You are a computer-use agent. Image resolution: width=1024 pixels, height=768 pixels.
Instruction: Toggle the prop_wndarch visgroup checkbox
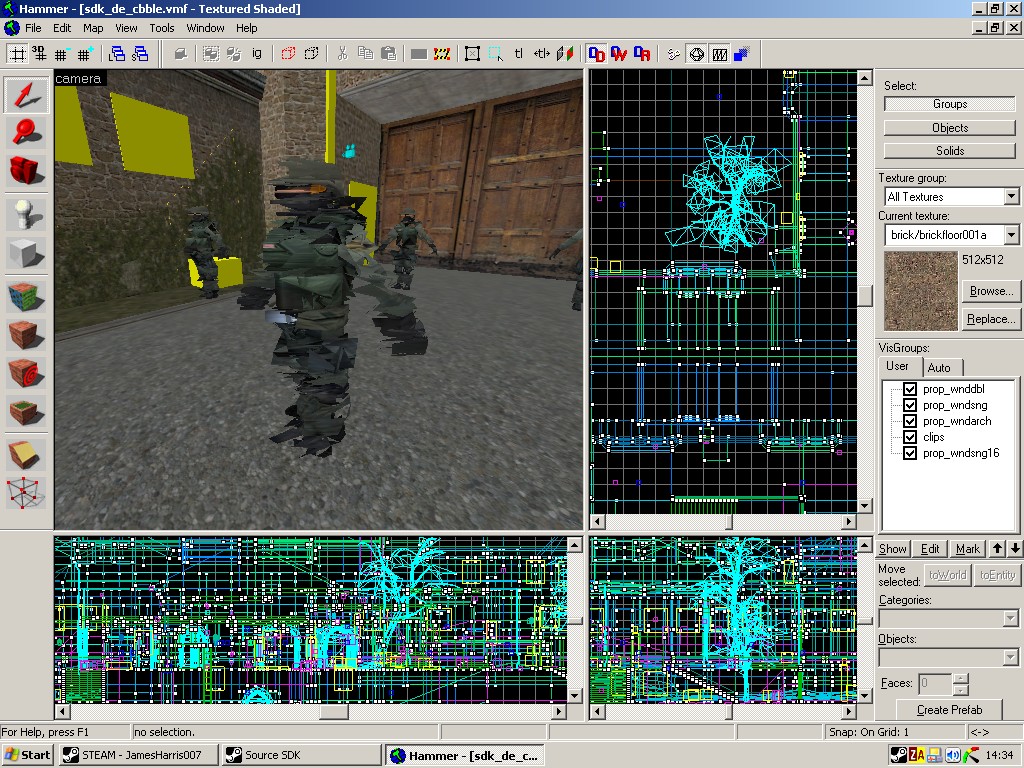(910, 421)
